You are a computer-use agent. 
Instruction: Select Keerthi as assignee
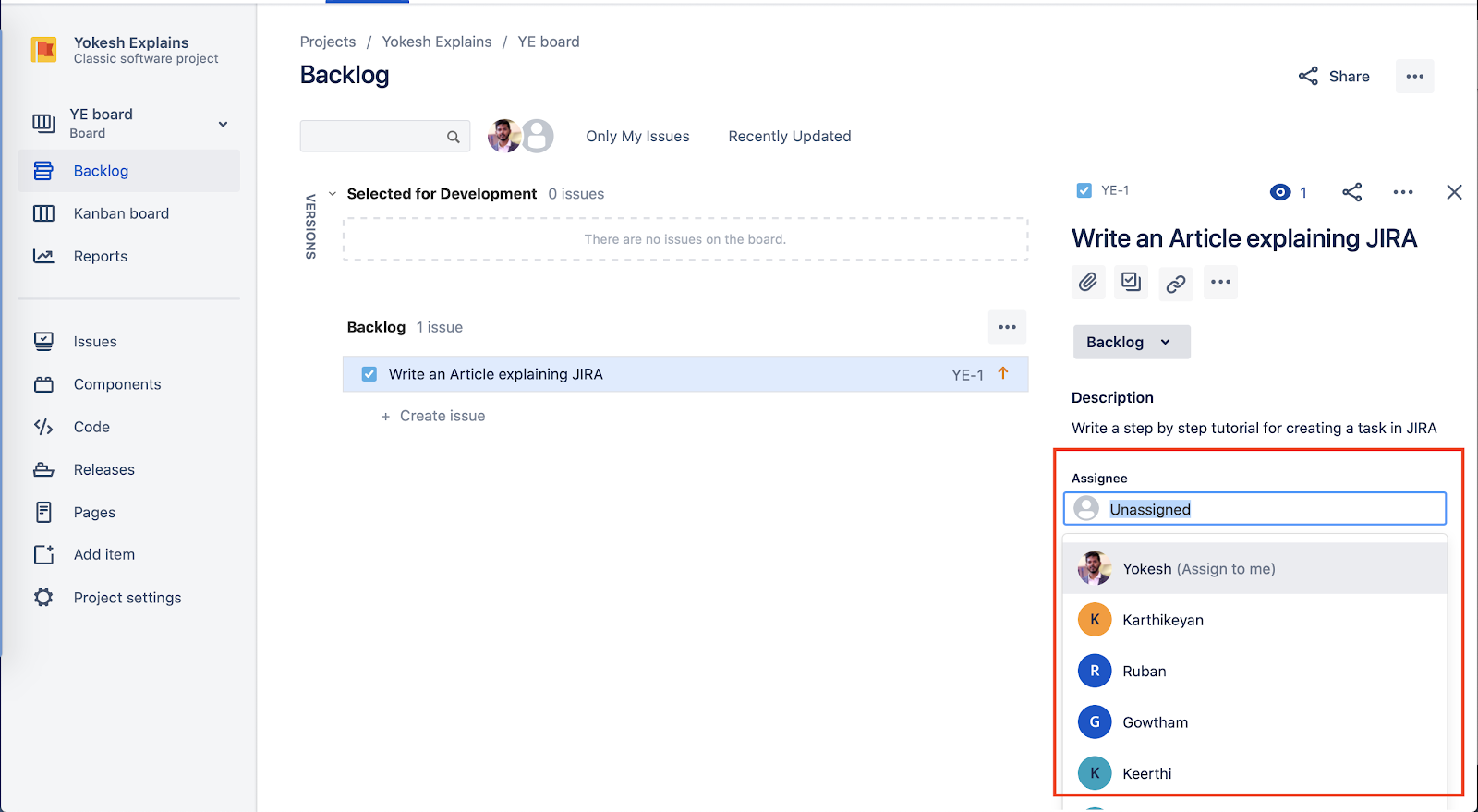point(1254,773)
